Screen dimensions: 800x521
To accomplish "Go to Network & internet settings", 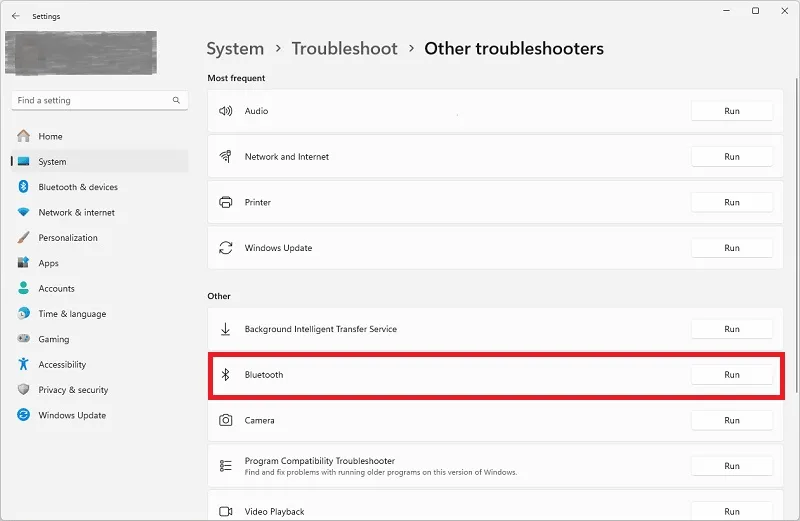I will click(99, 212).
